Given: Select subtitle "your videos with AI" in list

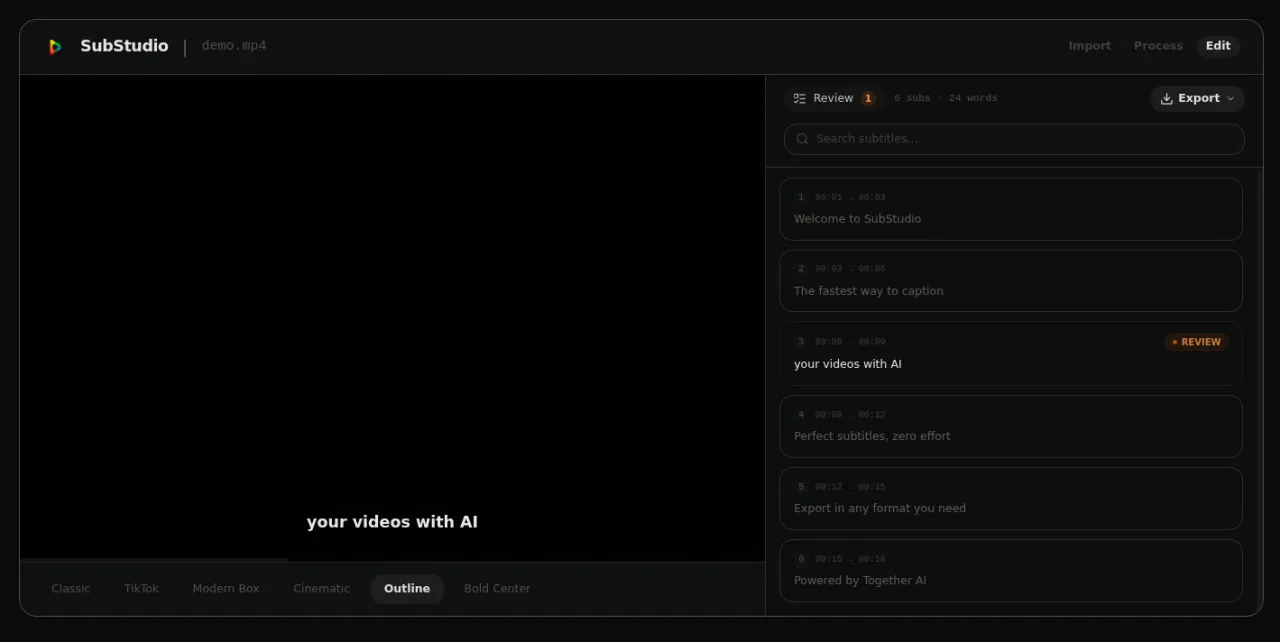Looking at the screenshot, I should pos(1011,354).
